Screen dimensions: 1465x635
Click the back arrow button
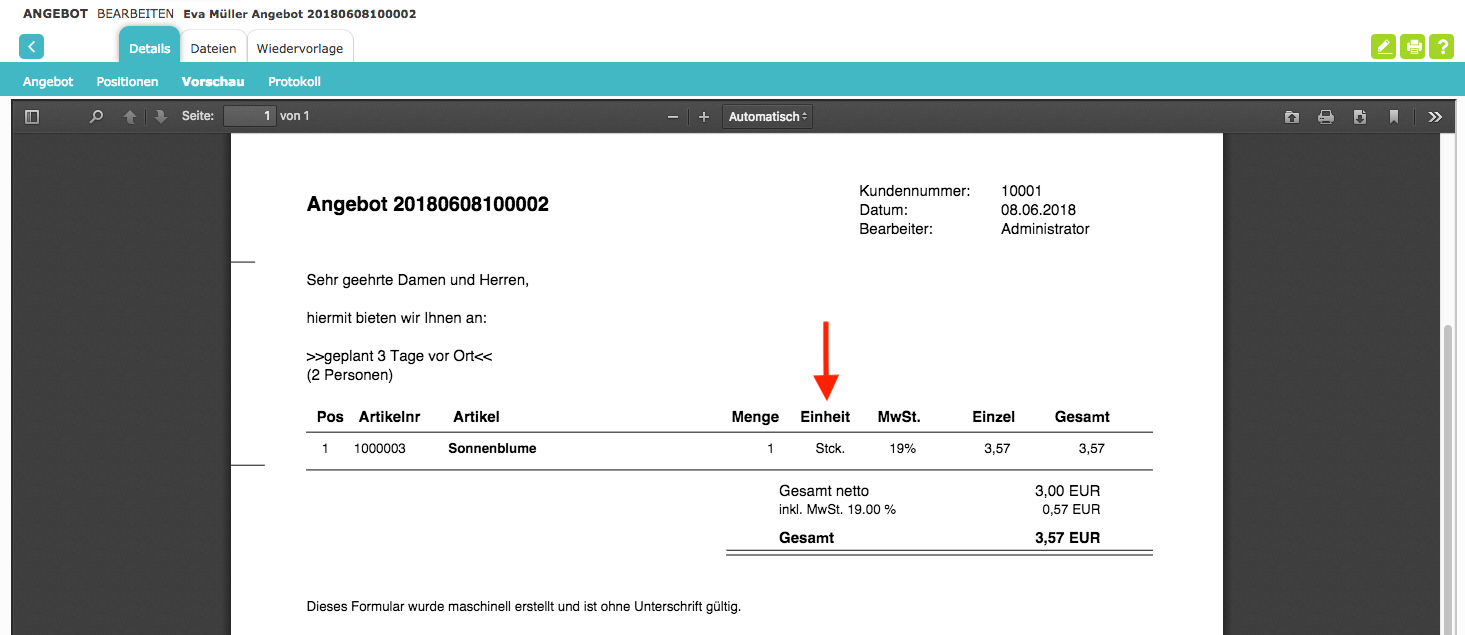(x=31, y=47)
